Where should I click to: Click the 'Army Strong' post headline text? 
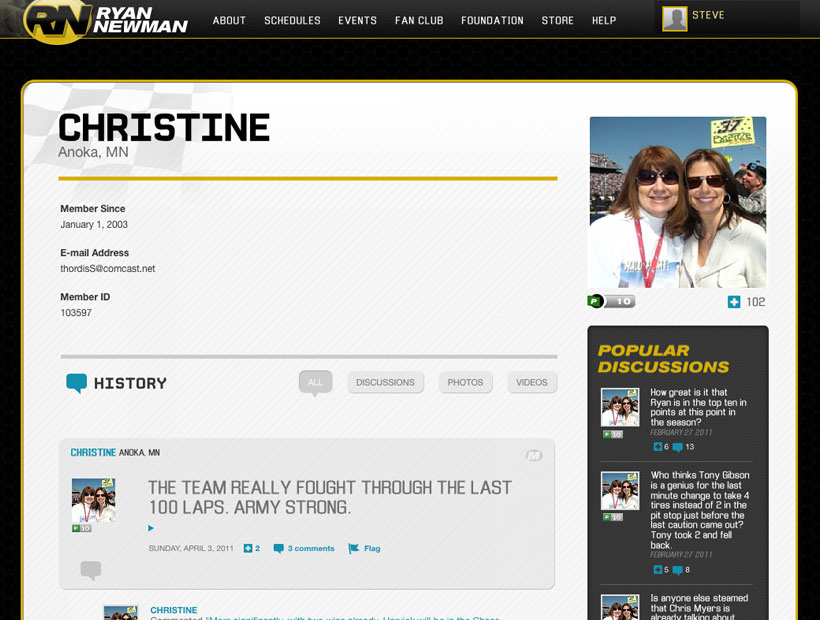[329, 497]
